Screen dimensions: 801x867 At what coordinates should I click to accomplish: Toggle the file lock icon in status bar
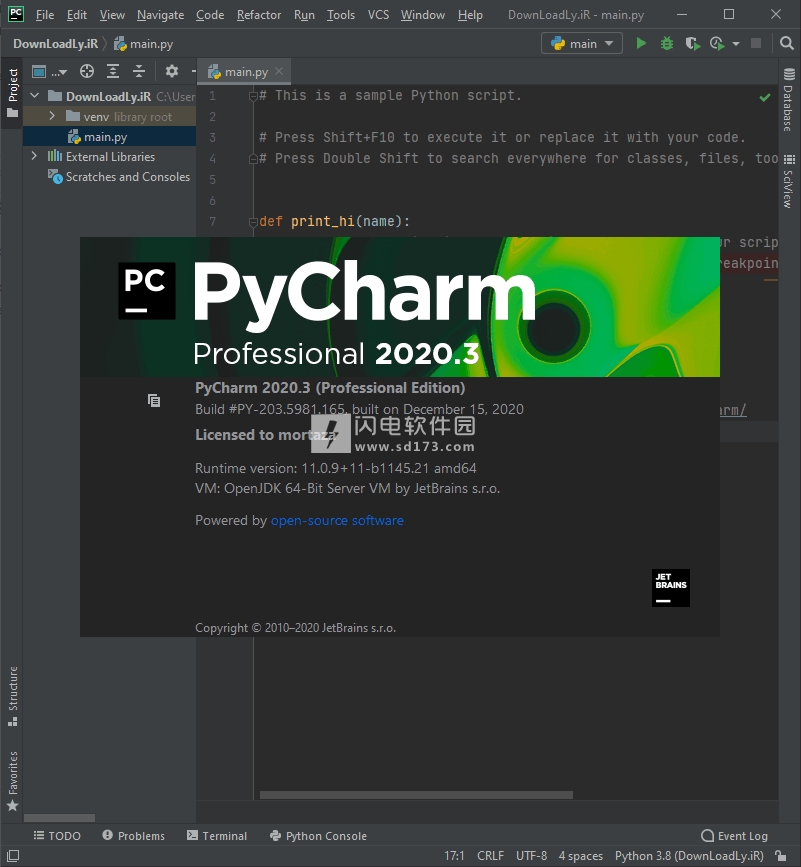780,856
